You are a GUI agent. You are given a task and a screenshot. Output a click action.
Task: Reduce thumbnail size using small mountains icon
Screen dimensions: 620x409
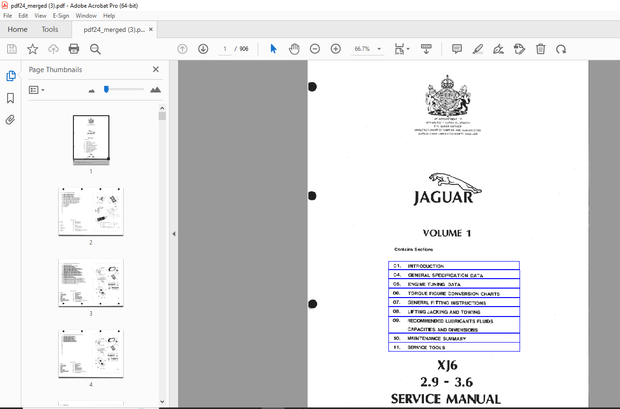[92, 91]
